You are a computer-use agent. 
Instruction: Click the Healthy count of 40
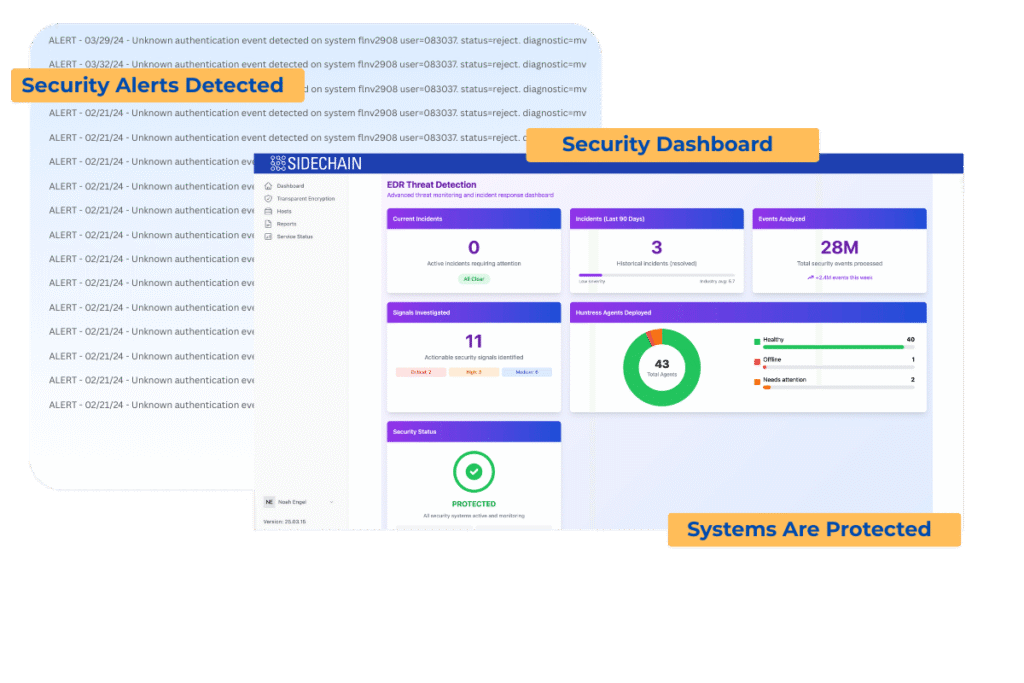[910, 340]
